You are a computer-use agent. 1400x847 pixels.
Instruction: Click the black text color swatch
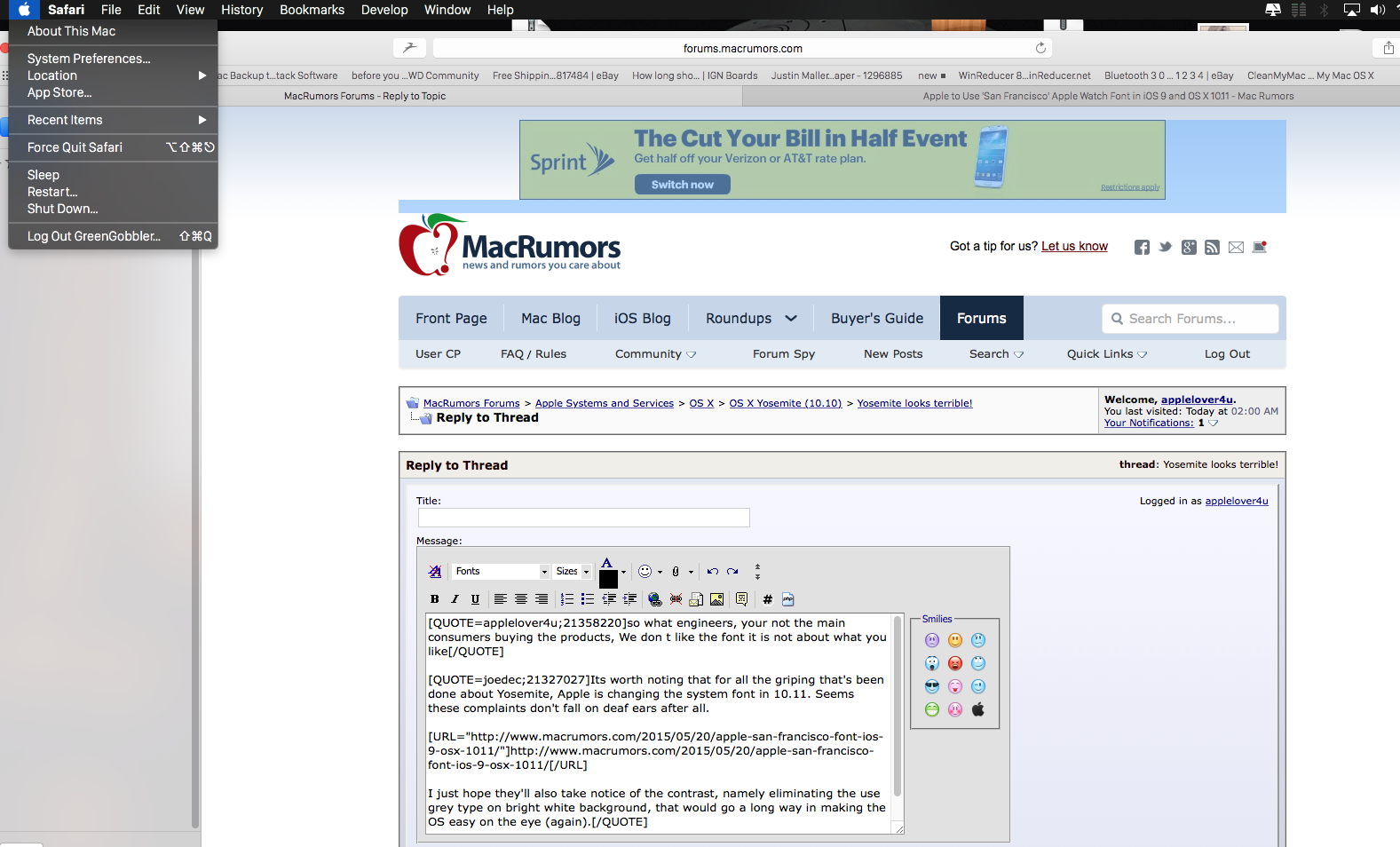pyautogui.click(x=608, y=579)
